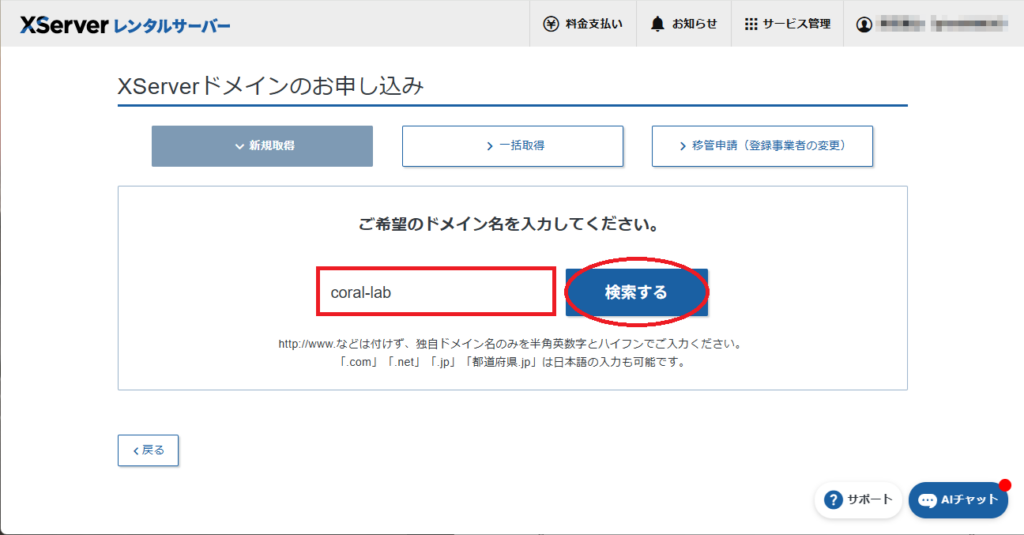Click the grid icon for サービス管理
The image size is (1024, 535).
[x=751, y=24]
